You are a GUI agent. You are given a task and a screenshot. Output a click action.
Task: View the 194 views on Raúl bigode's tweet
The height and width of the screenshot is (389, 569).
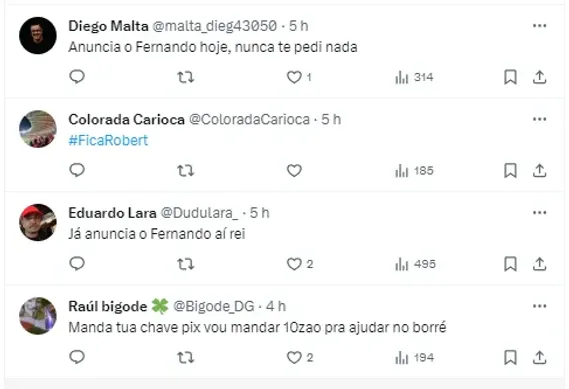pos(414,358)
